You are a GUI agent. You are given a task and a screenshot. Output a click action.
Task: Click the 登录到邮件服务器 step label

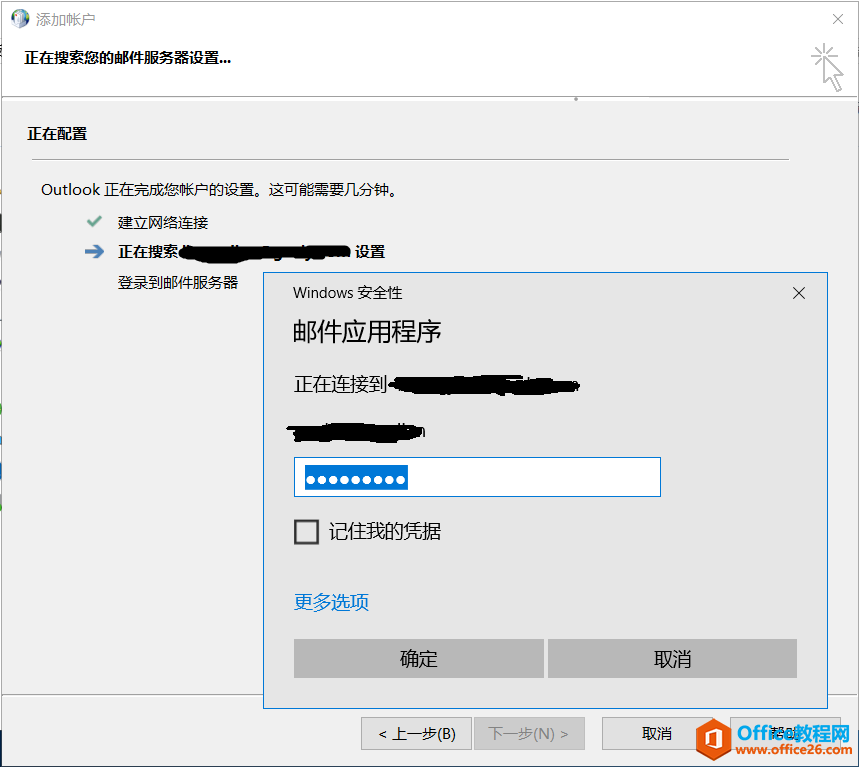tap(176, 281)
